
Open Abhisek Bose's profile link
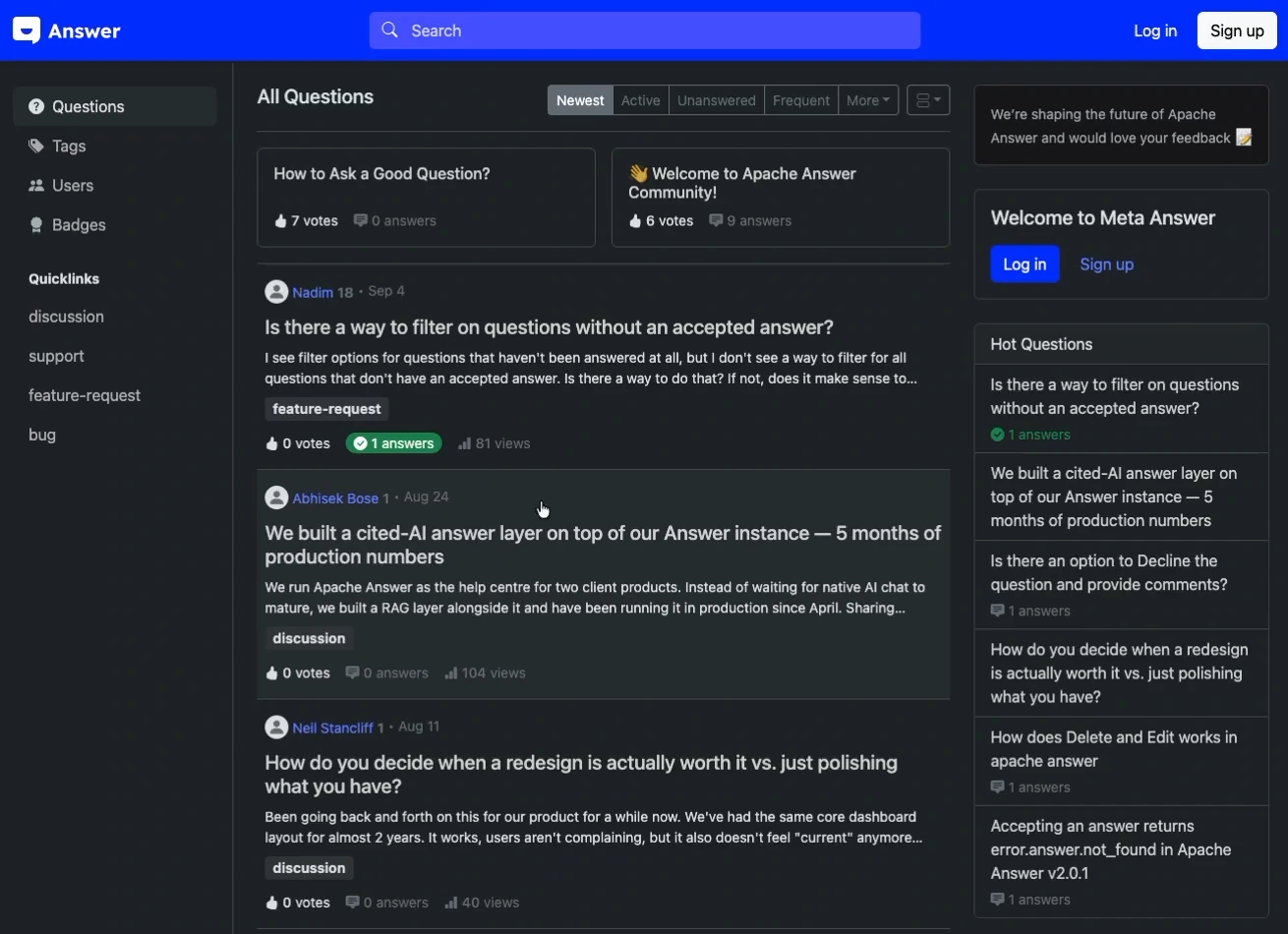point(335,498)
